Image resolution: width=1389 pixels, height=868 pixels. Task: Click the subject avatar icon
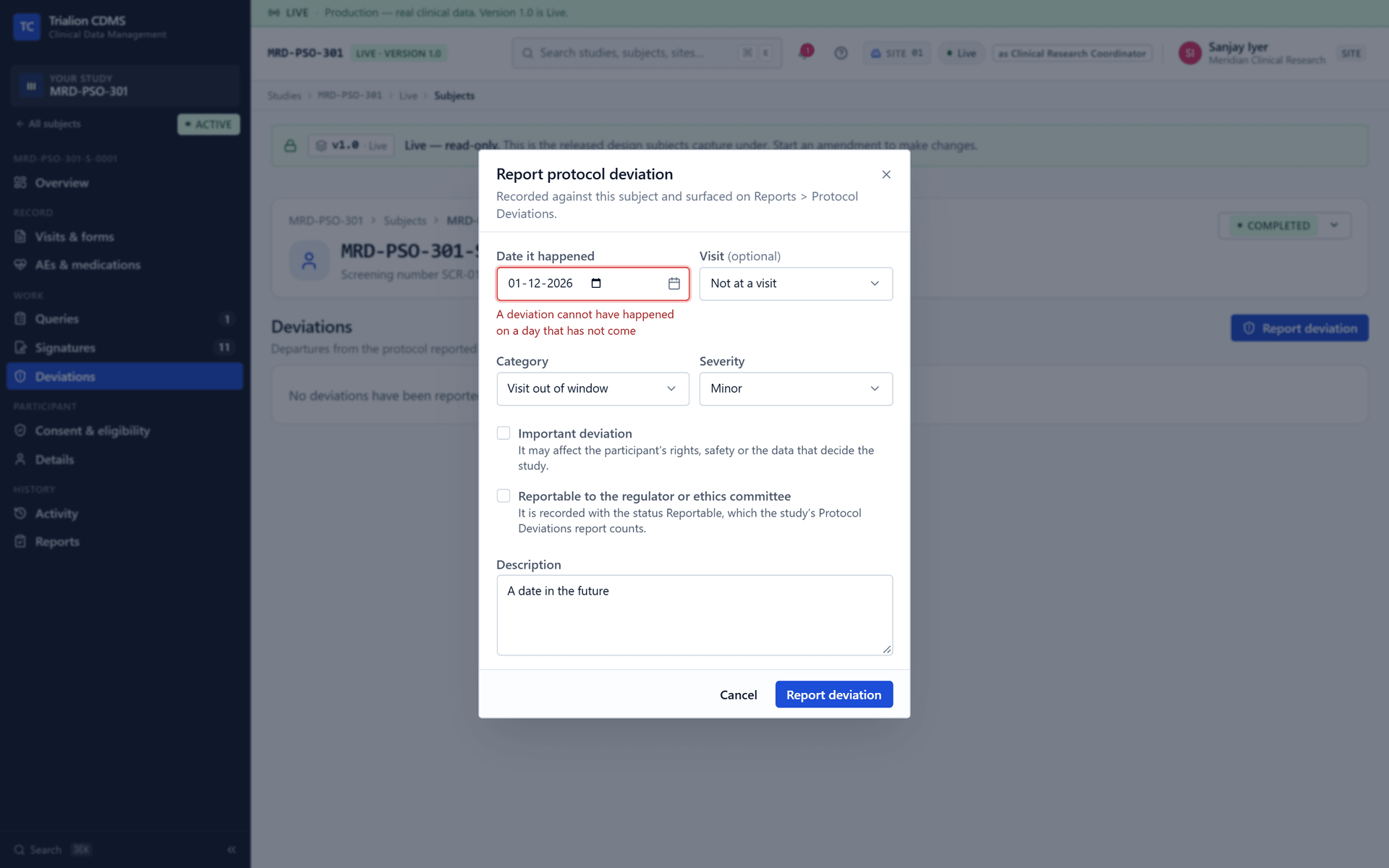[x=309, y=260]
